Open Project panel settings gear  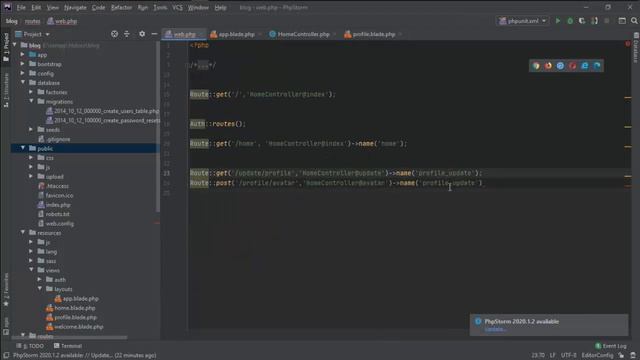(142, 34)
